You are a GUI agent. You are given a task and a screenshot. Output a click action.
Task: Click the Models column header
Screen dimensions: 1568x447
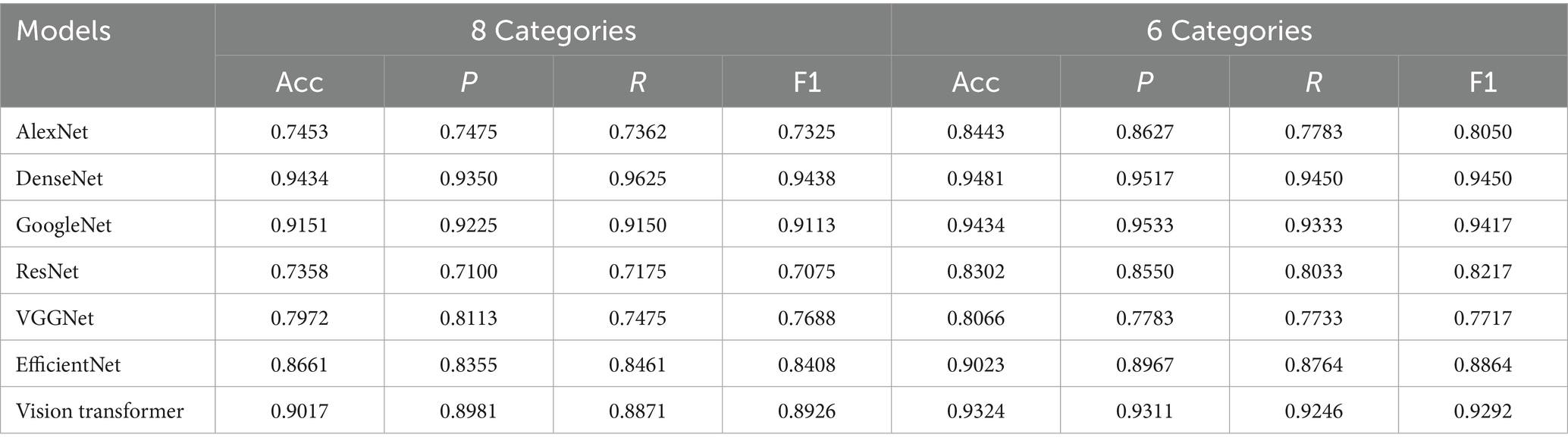point(64,31)
